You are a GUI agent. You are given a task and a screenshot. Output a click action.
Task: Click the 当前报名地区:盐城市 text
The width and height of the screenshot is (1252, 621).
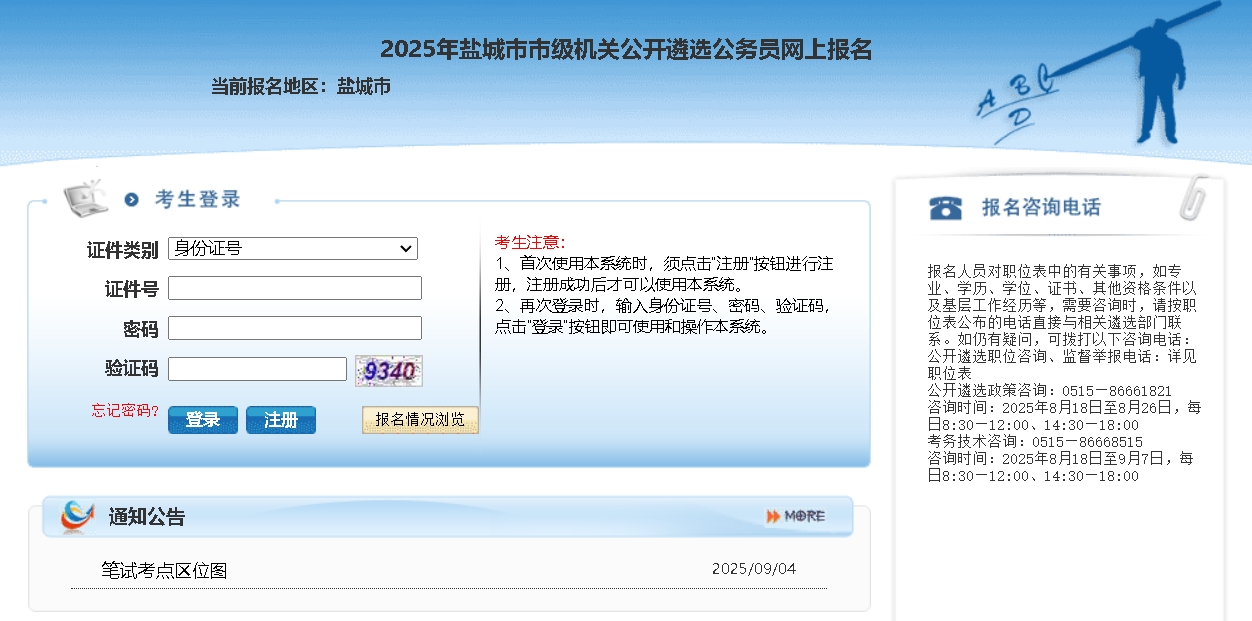(x=300, y=87)
